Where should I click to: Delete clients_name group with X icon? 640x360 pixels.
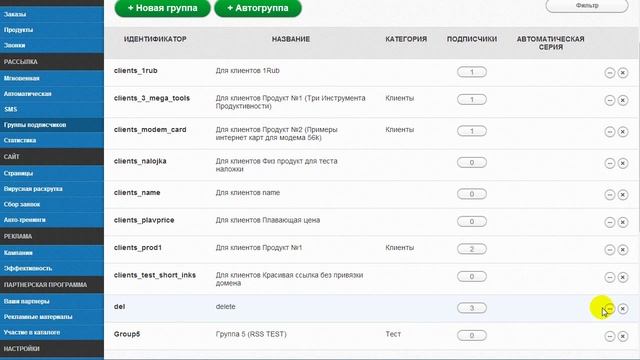(x=623, y=194)
